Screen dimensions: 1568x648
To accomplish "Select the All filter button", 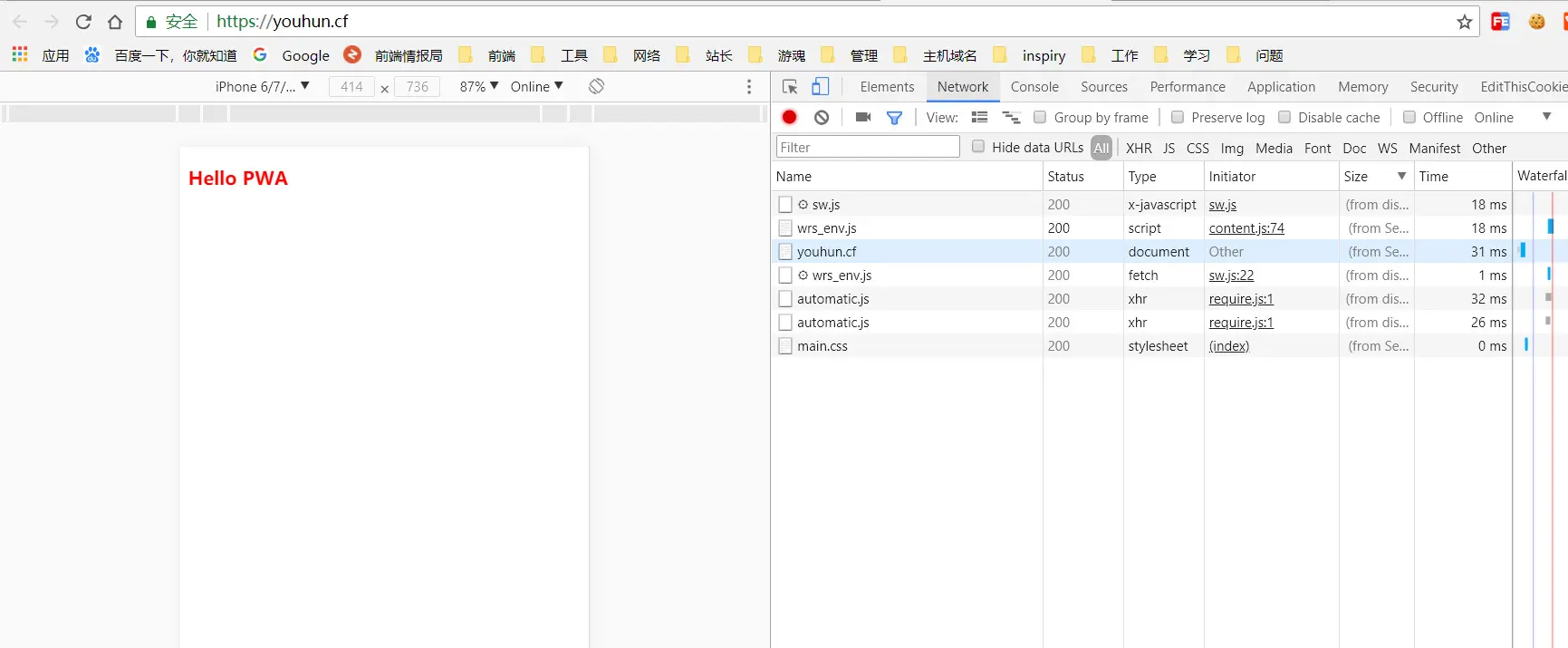I will click(1101, 148).
